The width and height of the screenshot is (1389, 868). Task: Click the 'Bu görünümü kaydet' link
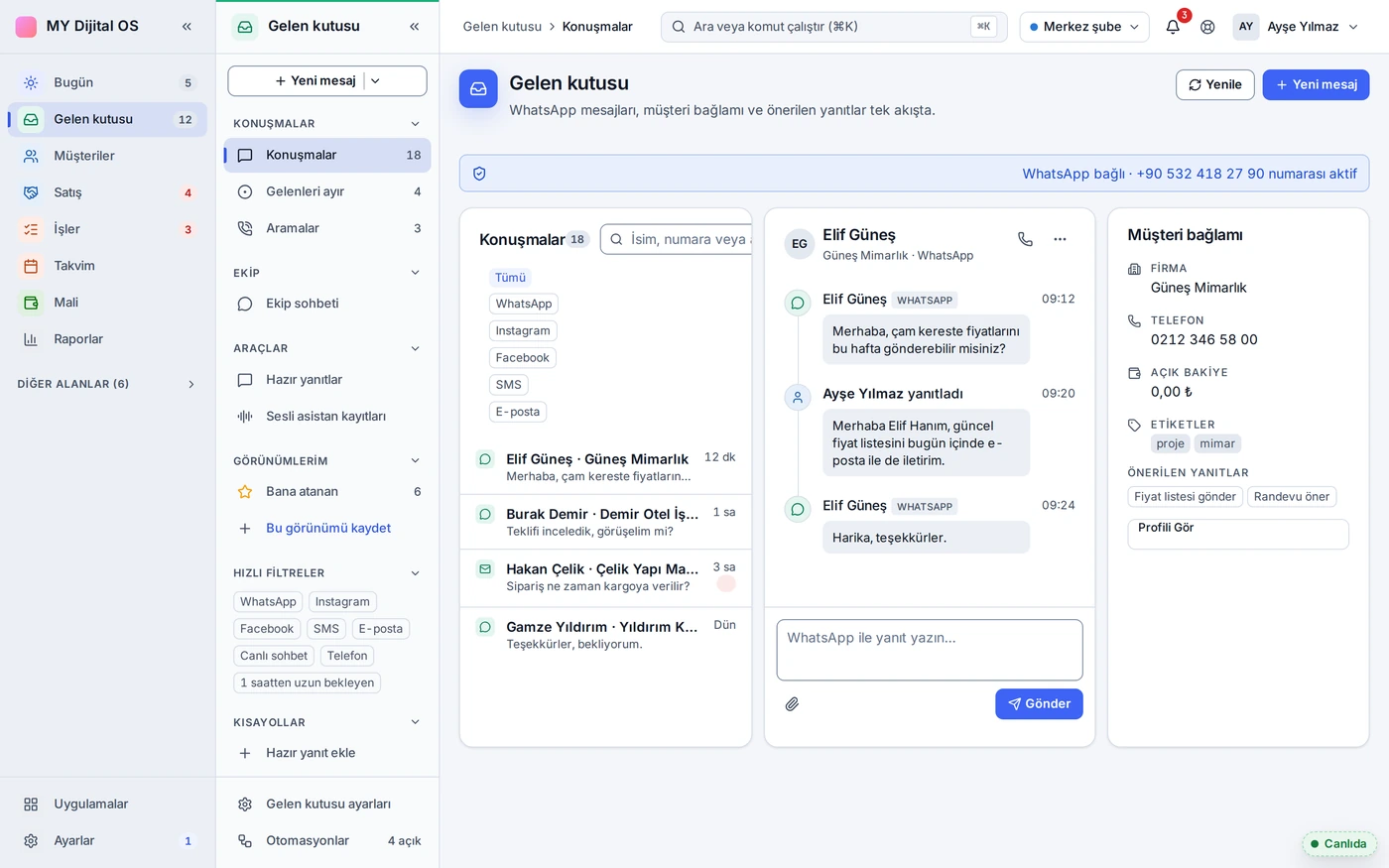pos(328,529)
